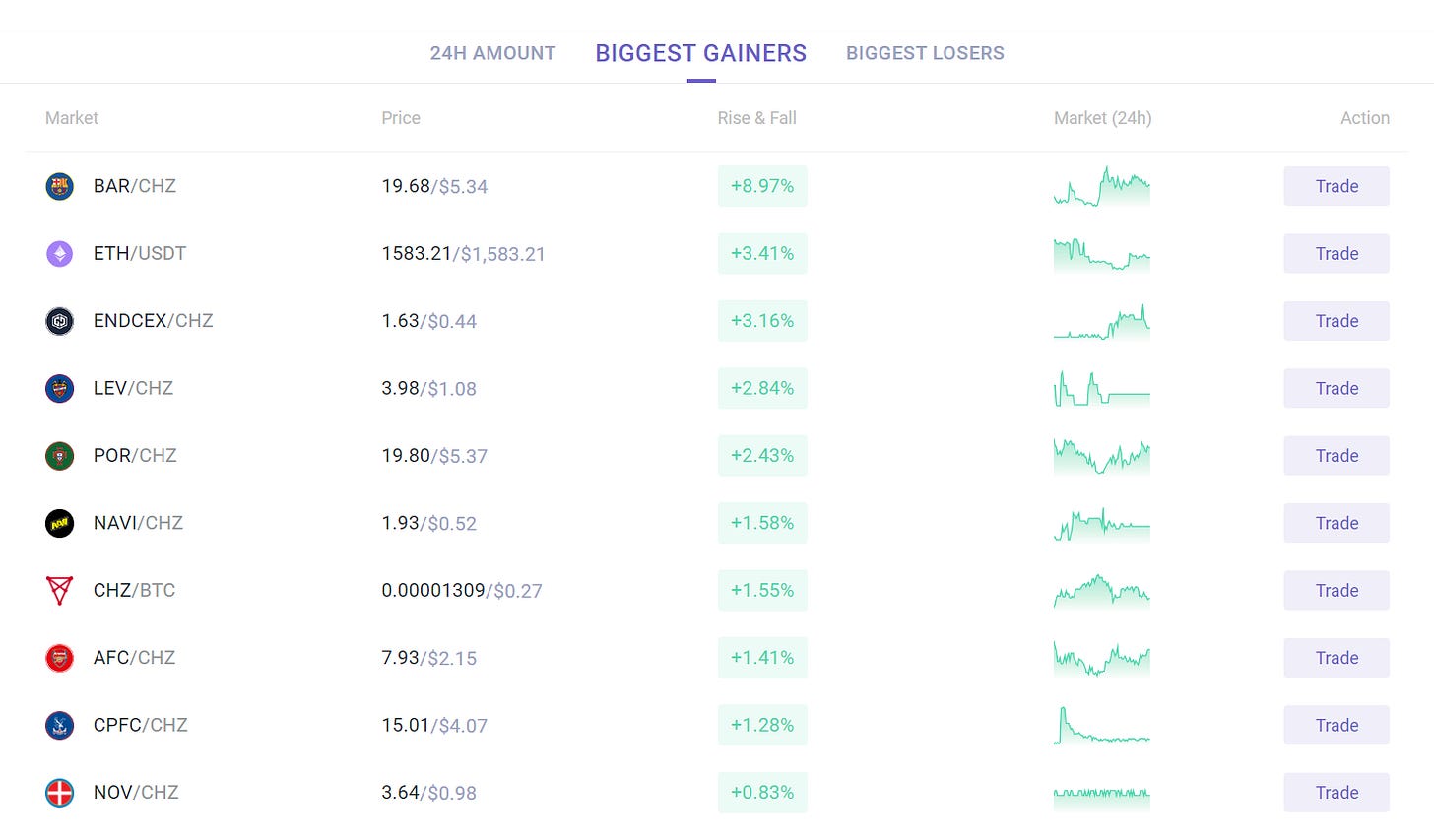The width and height of the screenshot is (1434, 840).
Task: Click the Rise & Fall column header
Action: pos(756,118)
